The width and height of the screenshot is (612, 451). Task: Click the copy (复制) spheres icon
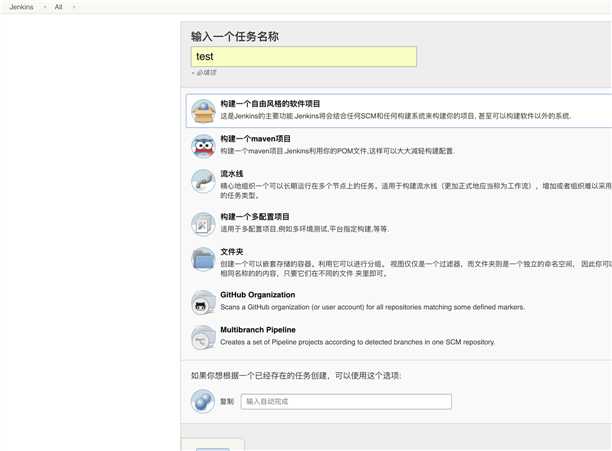[203, 401]
